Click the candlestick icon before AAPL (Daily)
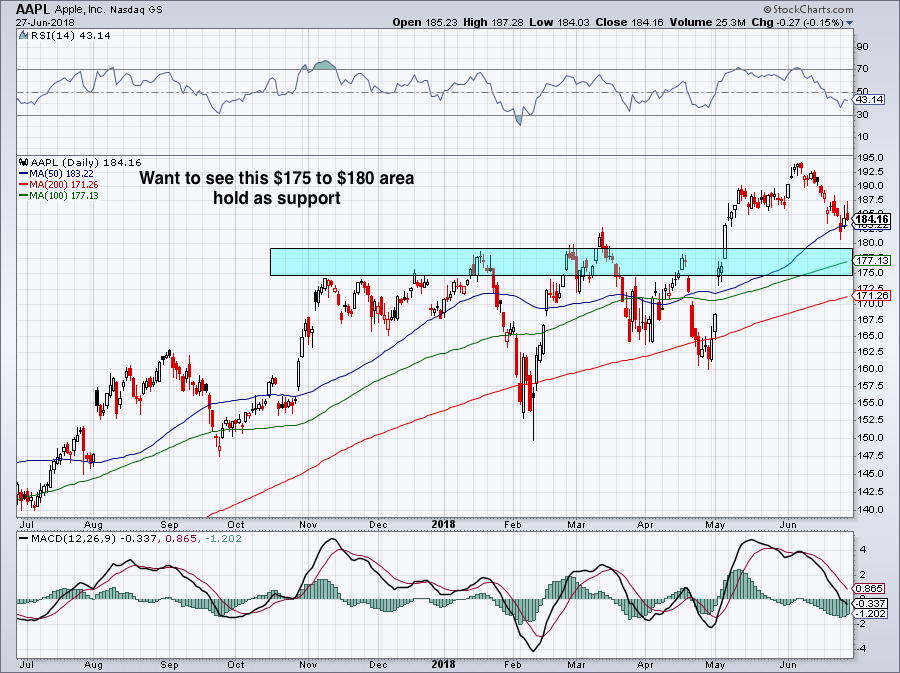Screen dimensions: 900x673 24,162
